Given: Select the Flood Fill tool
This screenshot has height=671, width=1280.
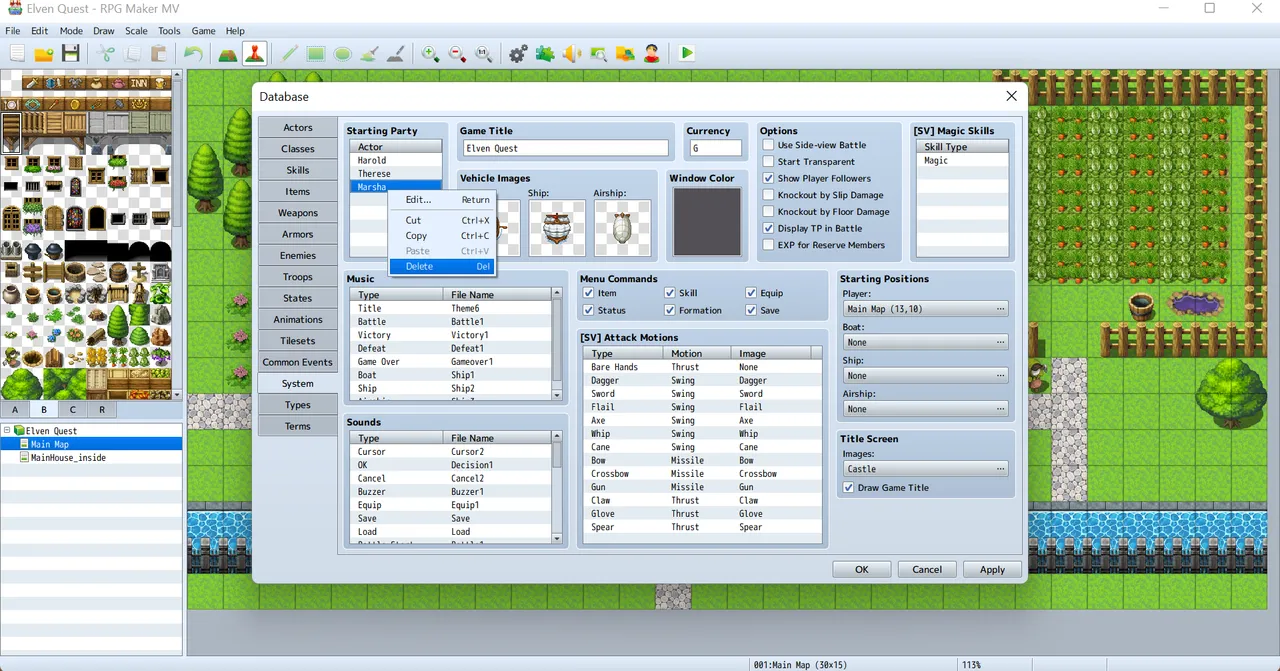Looking at the screenshot, I should coord(369,53).
